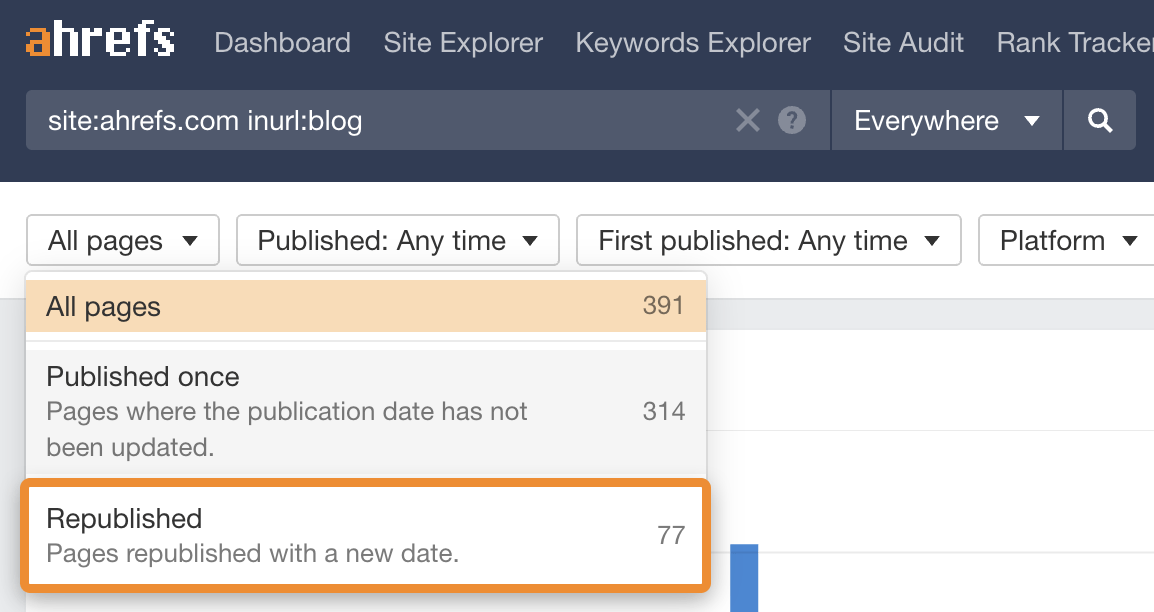The height and width of the screenshot is (612, 1154).
Task: Click the blue chart bar
Action: 744,578
